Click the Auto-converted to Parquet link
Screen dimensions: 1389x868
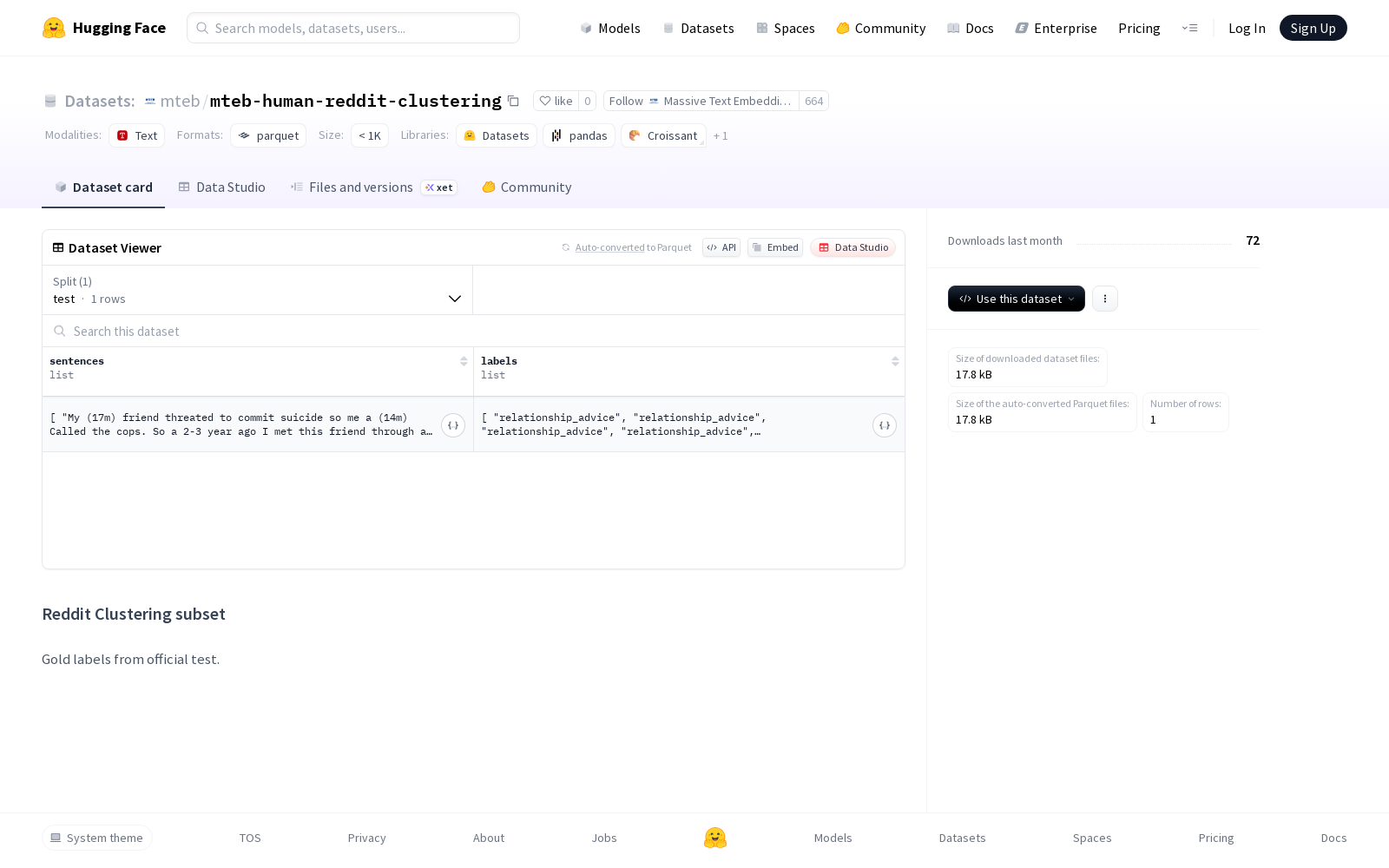[x=633, y=247]
